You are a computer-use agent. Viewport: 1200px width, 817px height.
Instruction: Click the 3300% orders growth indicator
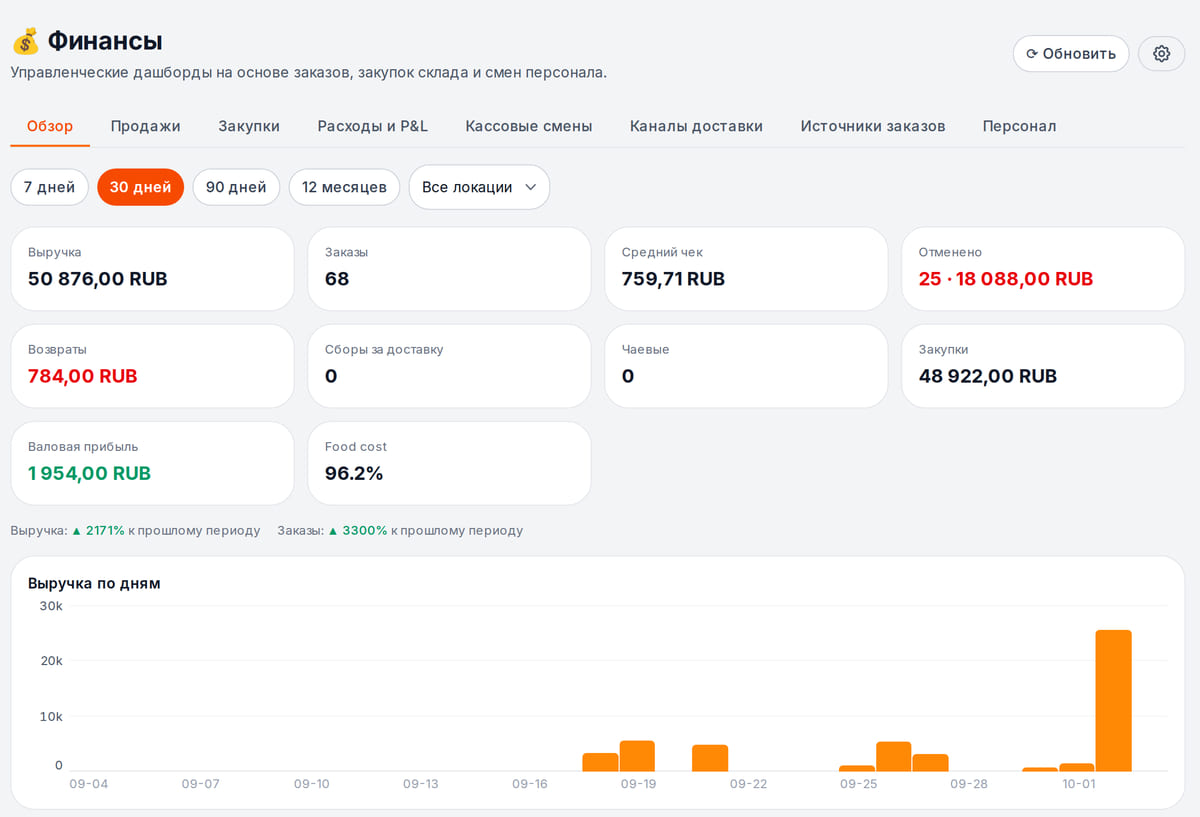tap(358, 530)
